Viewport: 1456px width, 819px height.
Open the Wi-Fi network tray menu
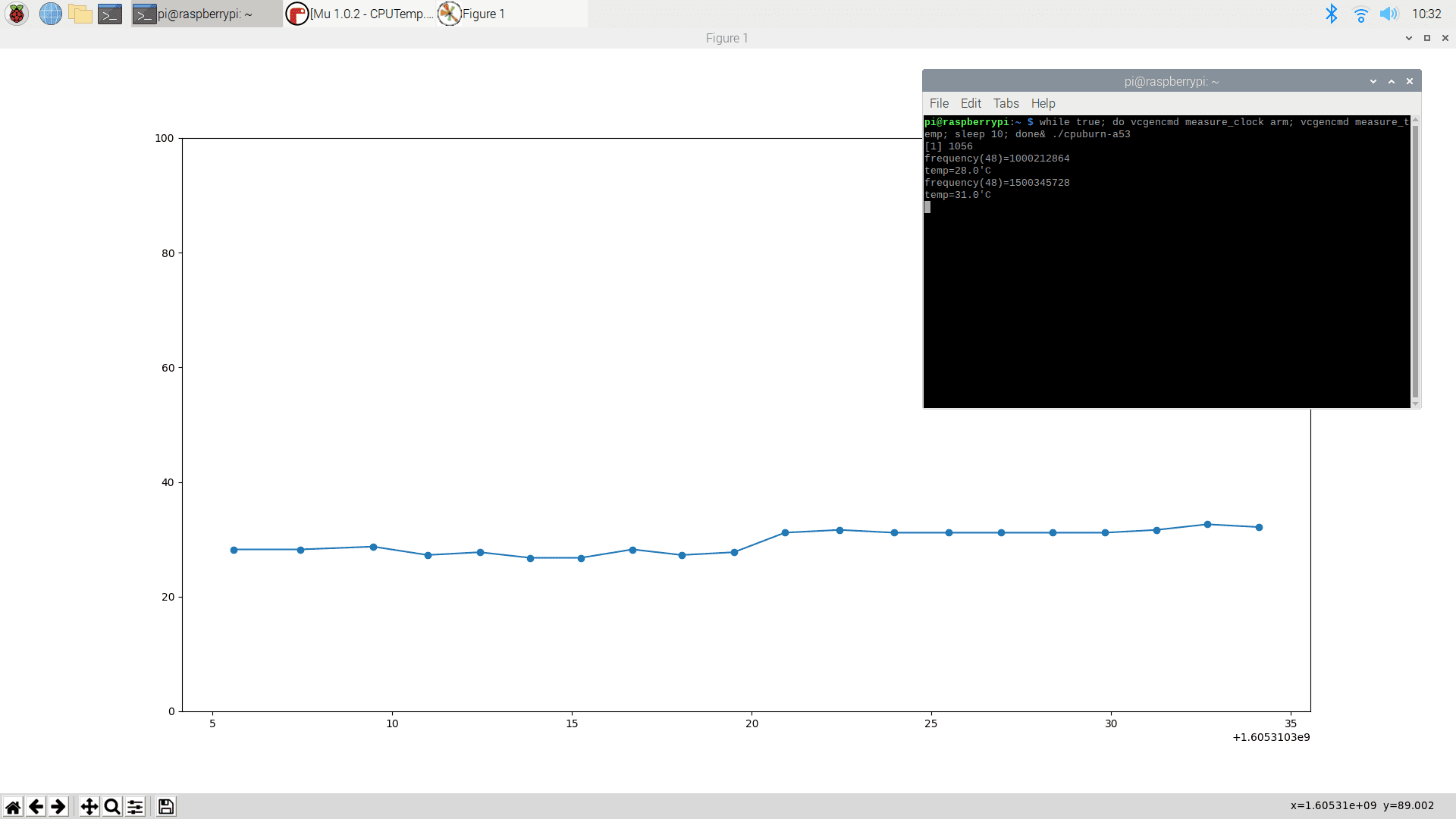(1360, 14)
